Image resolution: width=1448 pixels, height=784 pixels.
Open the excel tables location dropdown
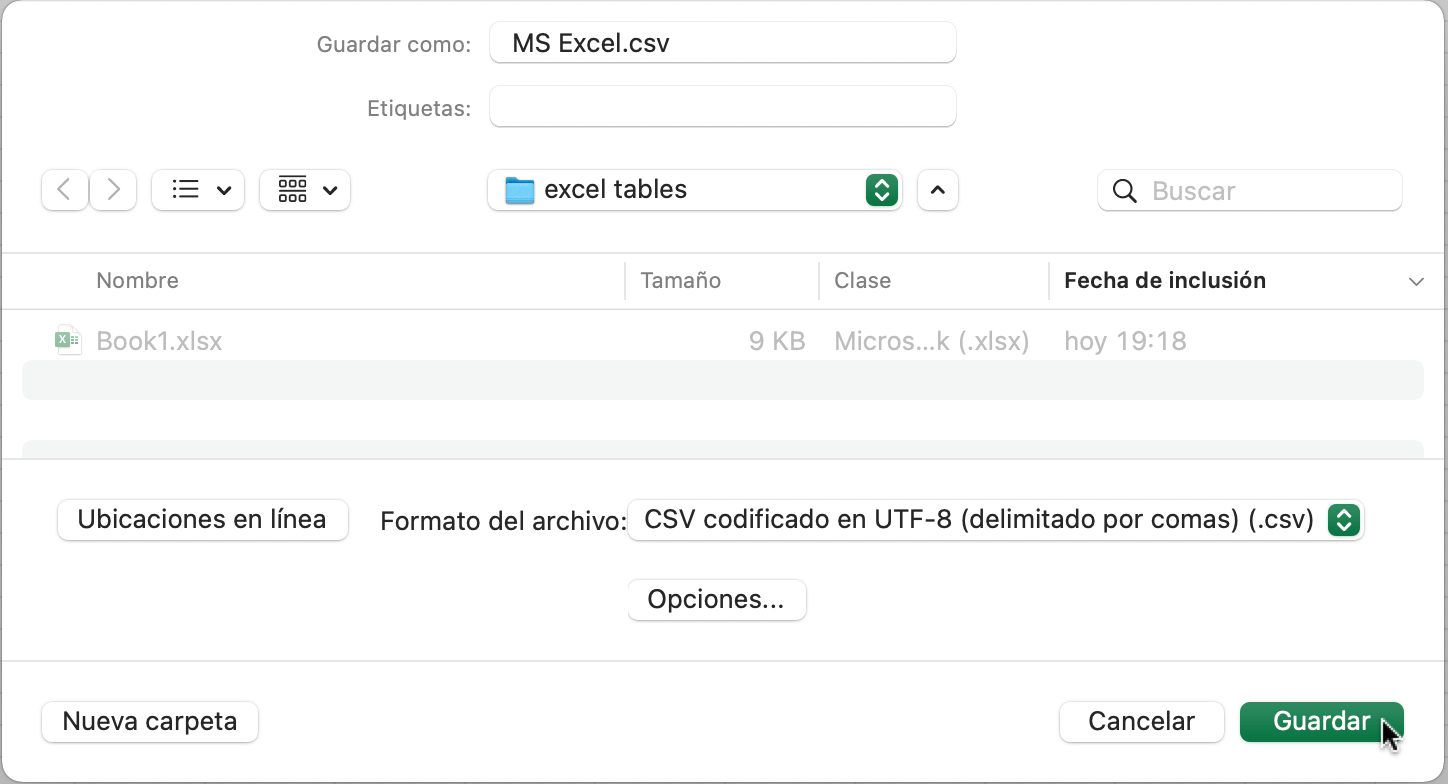tap(880, 189)
